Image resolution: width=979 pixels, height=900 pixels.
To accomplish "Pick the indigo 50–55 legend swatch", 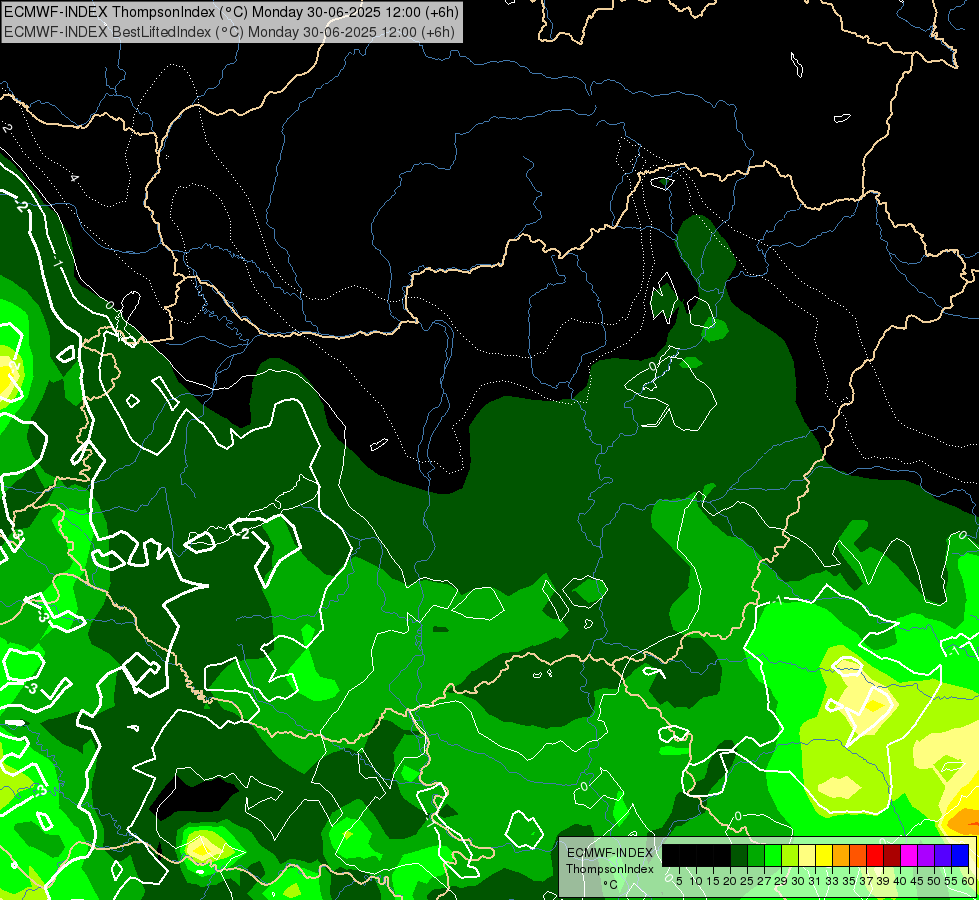I will click(x=943, y=855).
